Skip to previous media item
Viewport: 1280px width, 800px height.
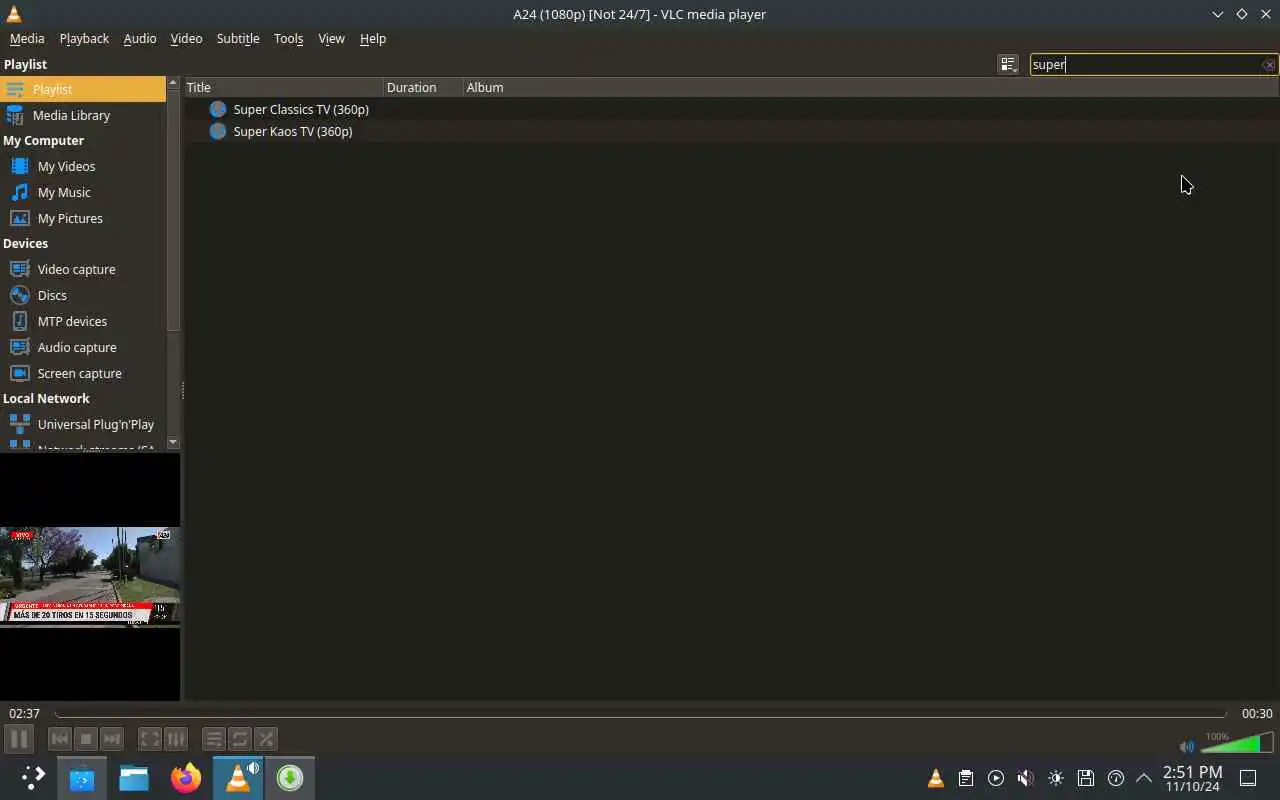(60, 739)
